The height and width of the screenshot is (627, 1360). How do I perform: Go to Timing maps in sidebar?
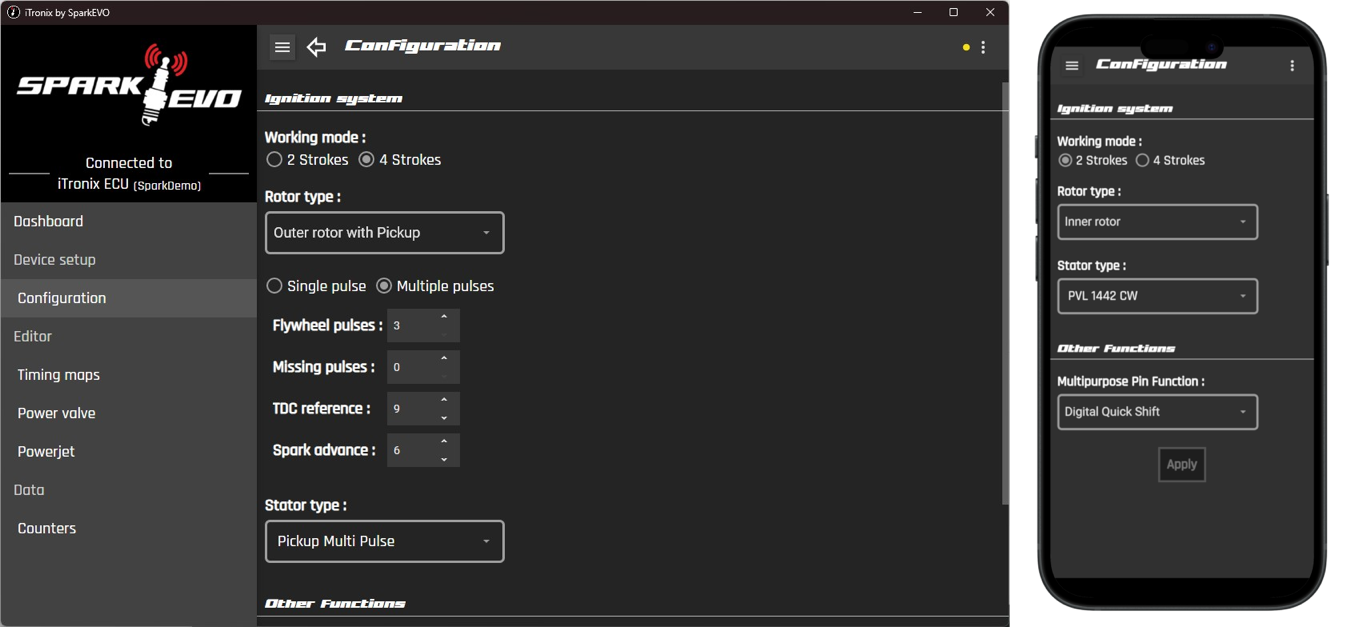pyautogui.click(x=59, y=375)
